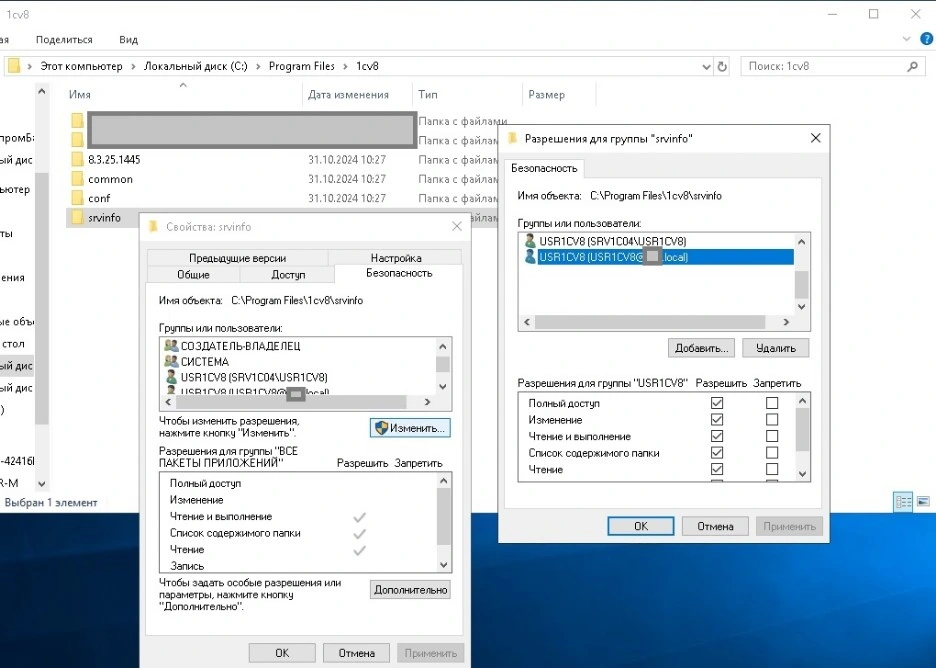Screen dimensions: 936x668
Task: Switch to large thumbnails view icon
Action: click(921, 502)
